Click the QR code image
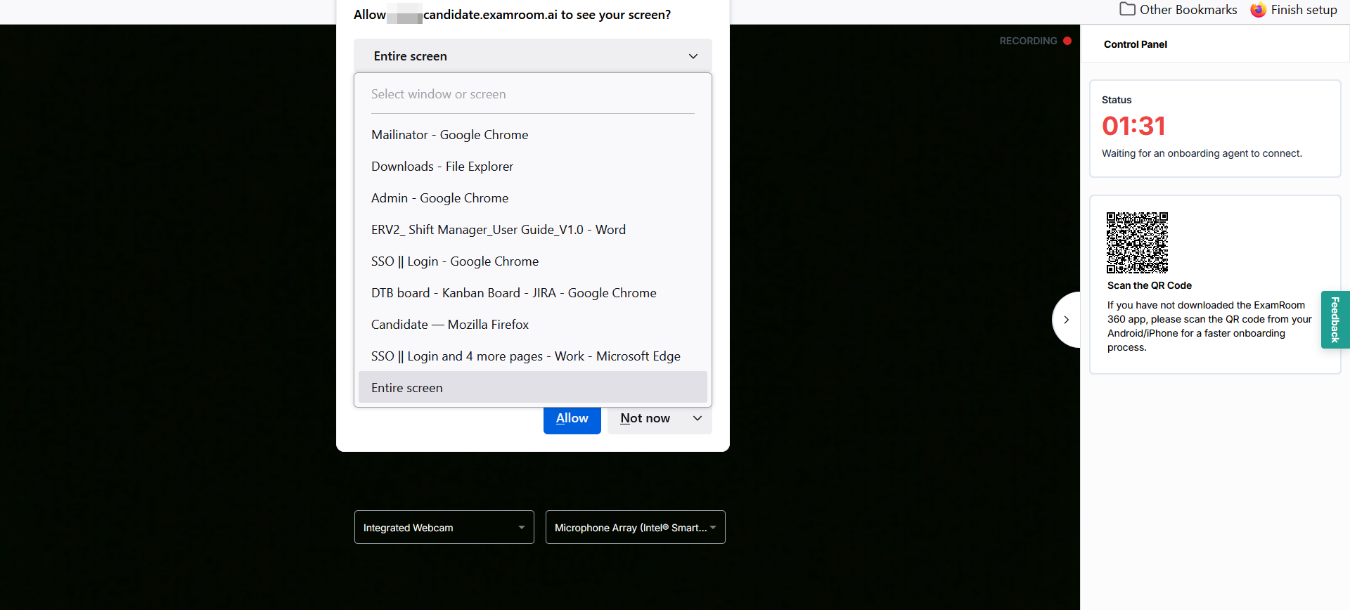 [x=1137, y=242]
